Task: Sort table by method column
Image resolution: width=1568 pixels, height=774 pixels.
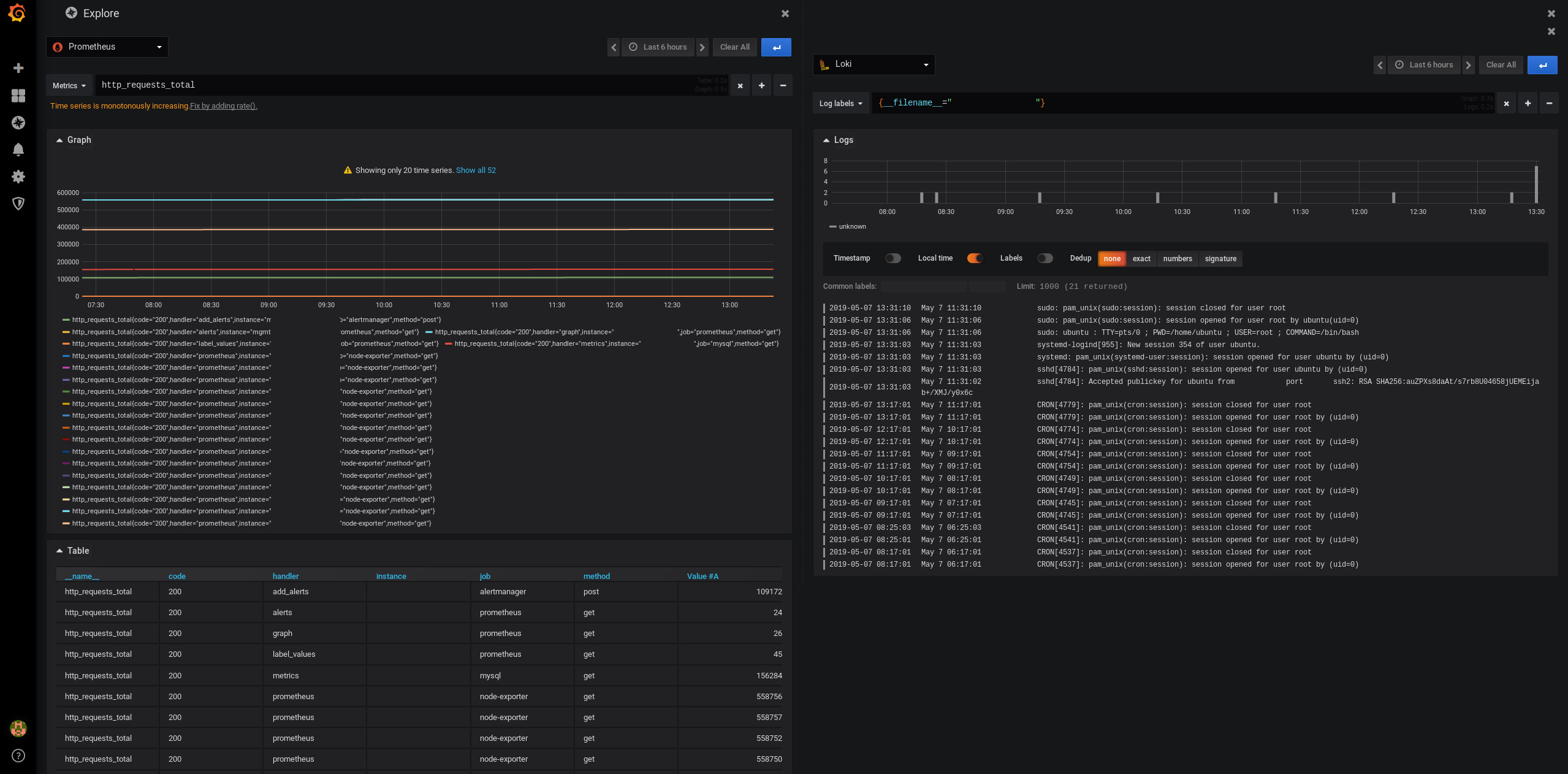Action: pos(596,577)
